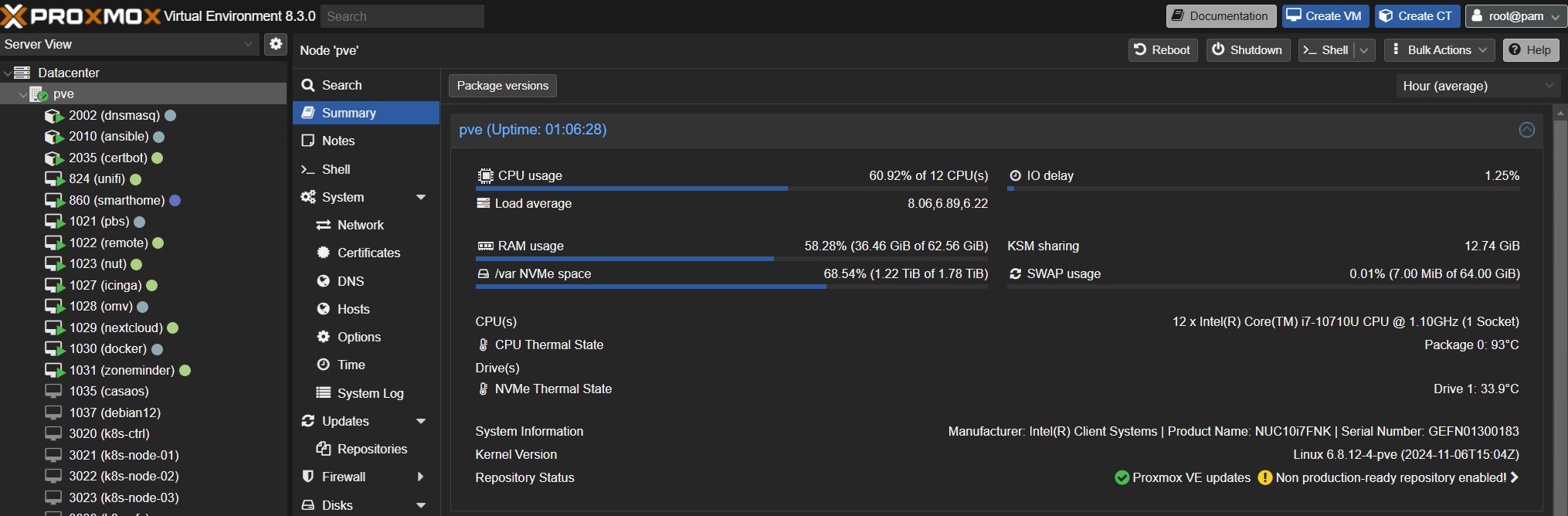Select the Certificates menu item
The image size is (1568, 516).
[x=368, y=253]
